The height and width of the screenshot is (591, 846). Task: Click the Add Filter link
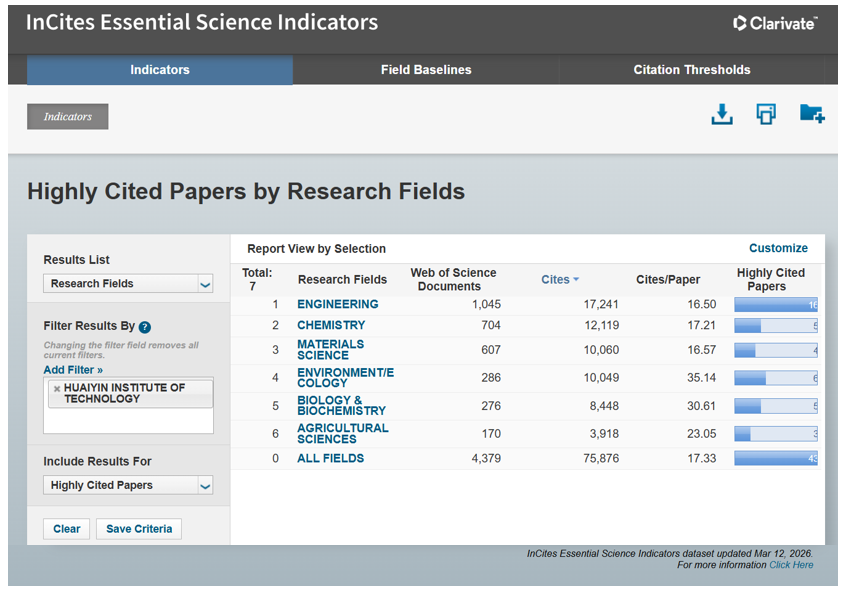(x=73, y=370)
